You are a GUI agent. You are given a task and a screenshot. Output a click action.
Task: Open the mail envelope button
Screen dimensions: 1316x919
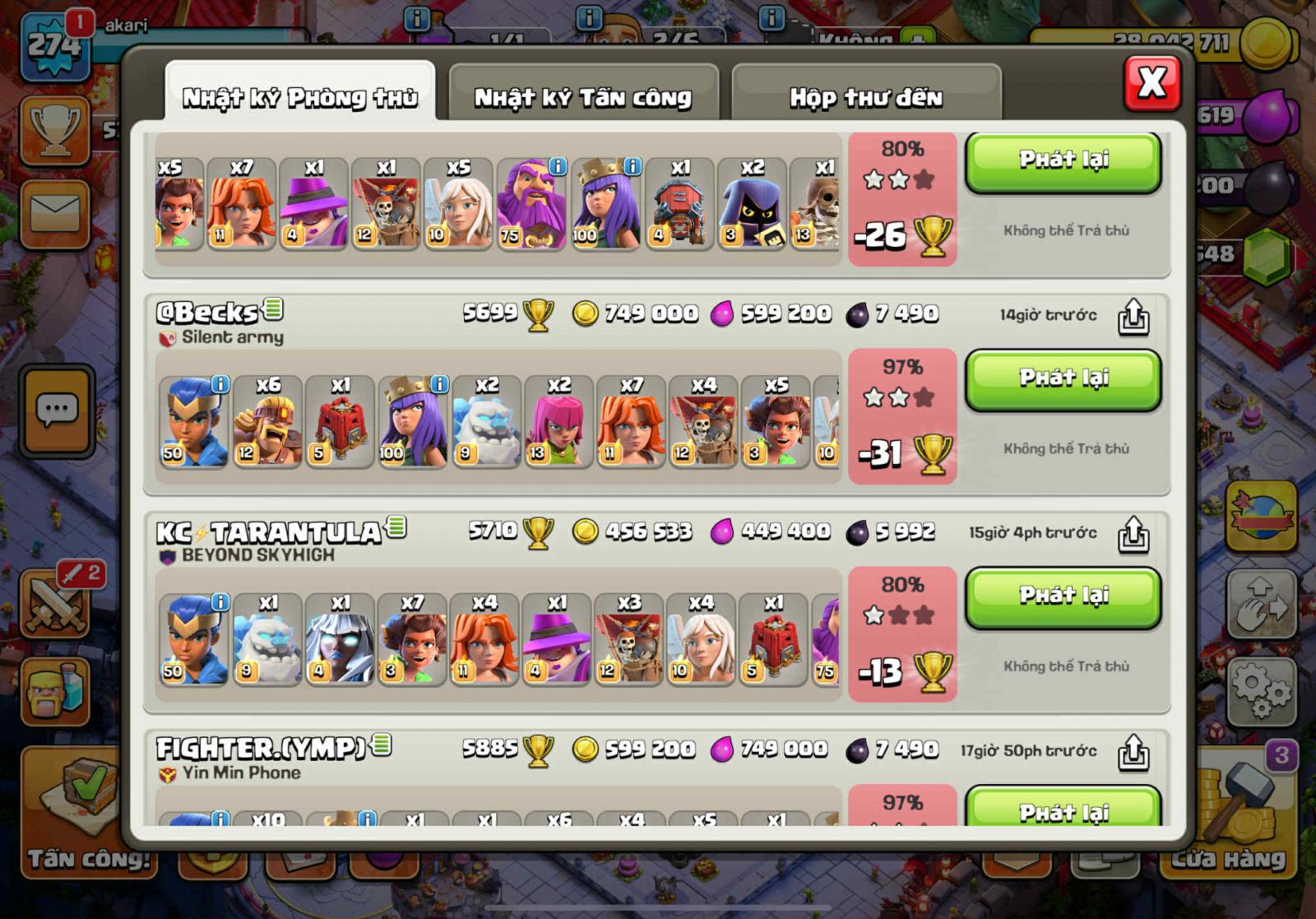pyautogui.click(x=55, y=213)
